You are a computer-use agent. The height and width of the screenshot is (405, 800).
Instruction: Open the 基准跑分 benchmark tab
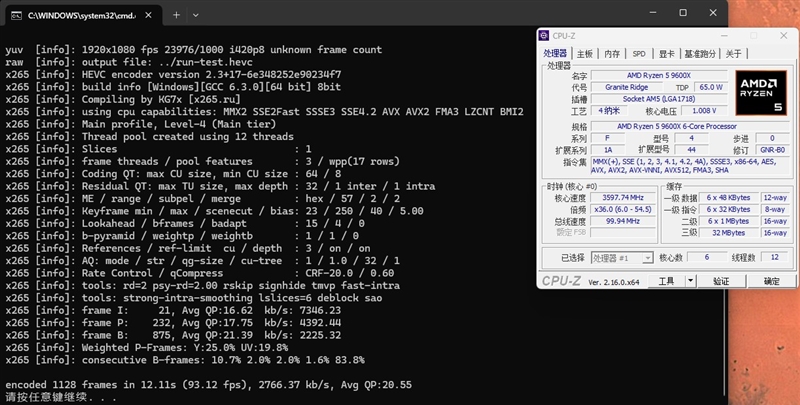pyautogui.click(x=700, y=54)
